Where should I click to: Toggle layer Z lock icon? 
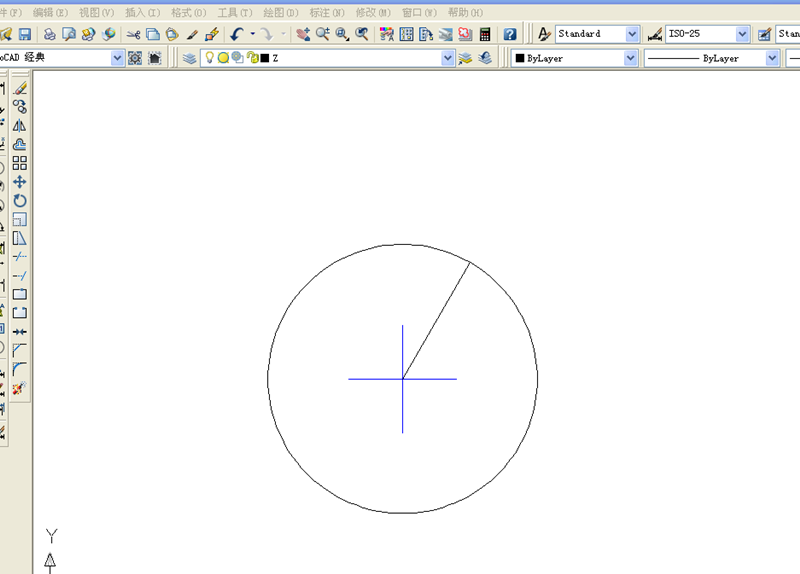(x=252, y=58)
